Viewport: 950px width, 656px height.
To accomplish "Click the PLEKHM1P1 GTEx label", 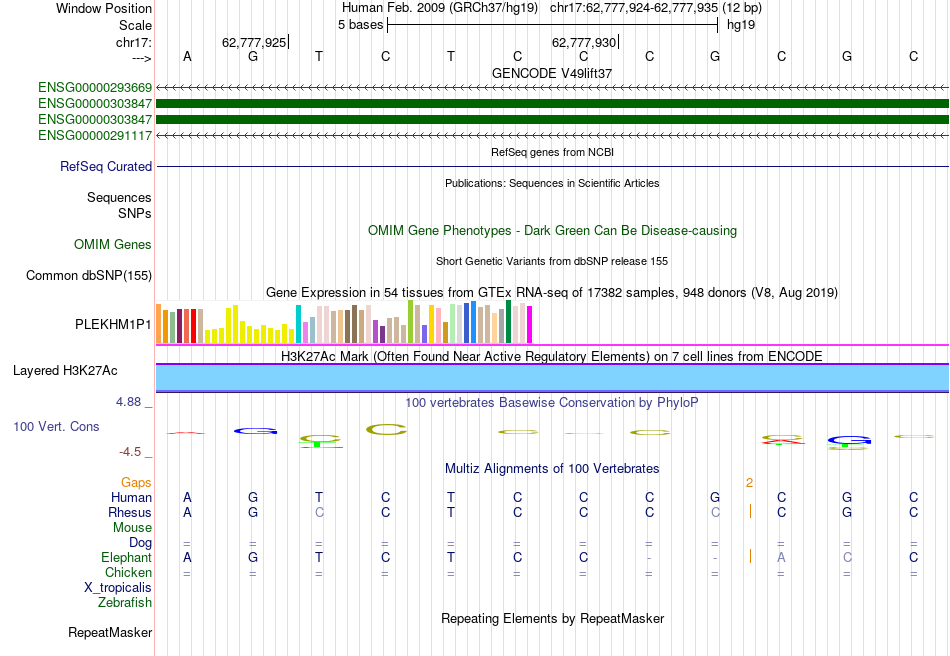I will coord(113,325).
